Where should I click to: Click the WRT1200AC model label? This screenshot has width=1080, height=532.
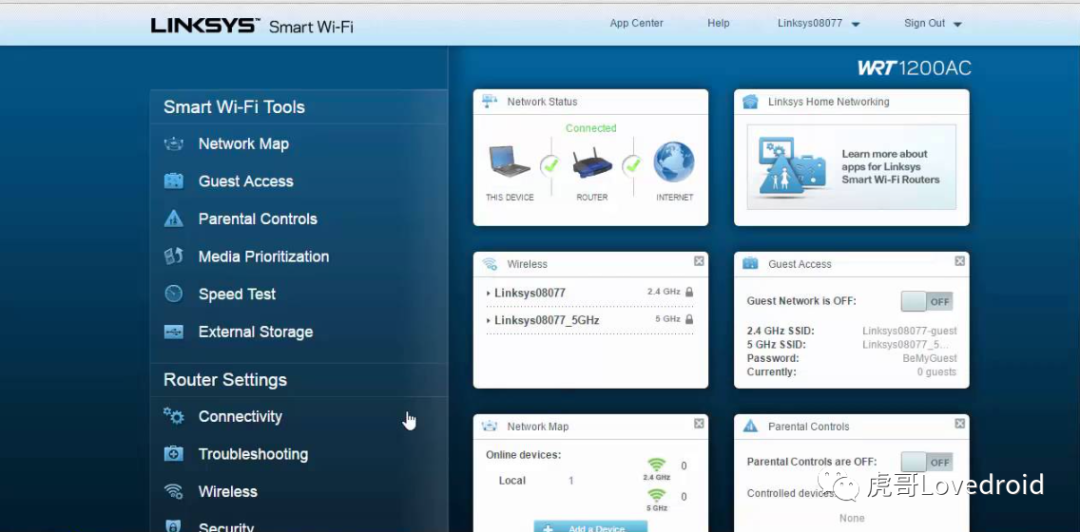click(914, 68)
